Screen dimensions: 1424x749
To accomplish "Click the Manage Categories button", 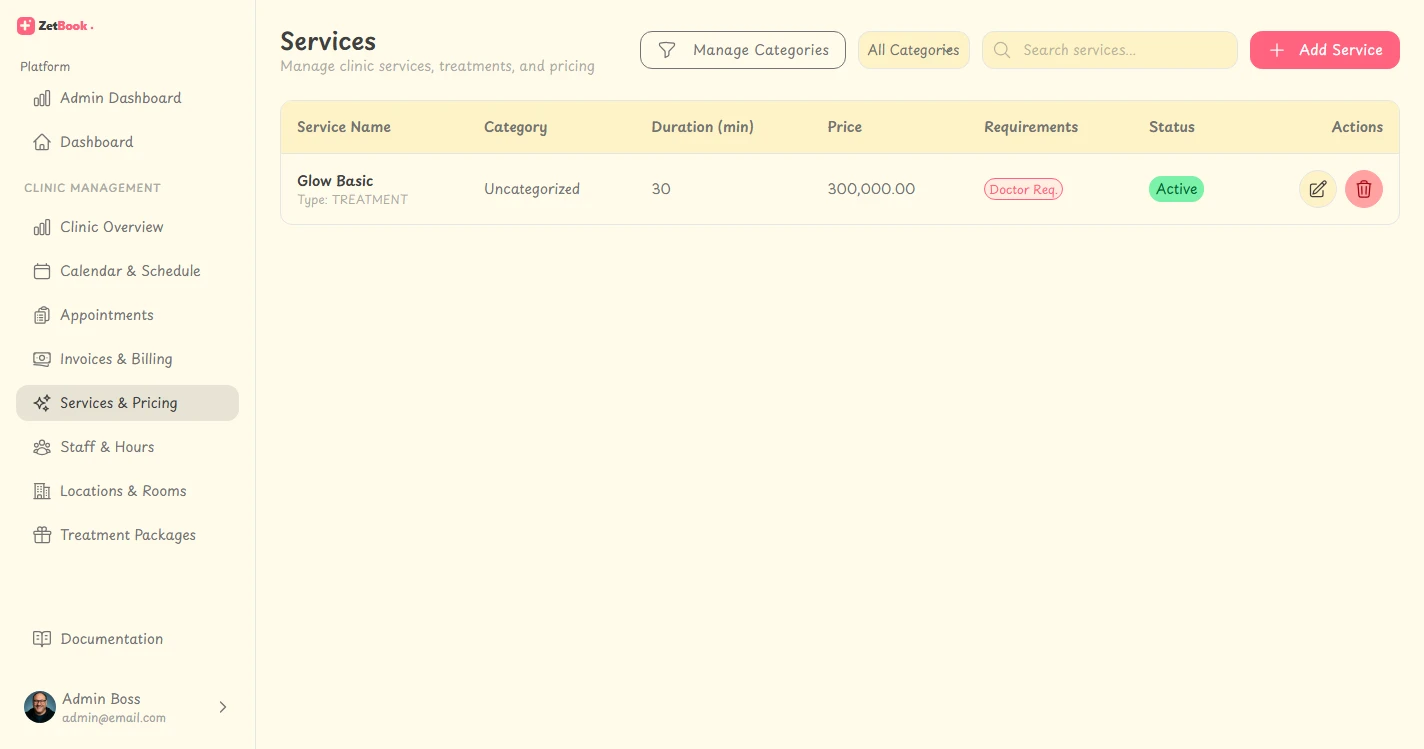I will tap(743, 50).
